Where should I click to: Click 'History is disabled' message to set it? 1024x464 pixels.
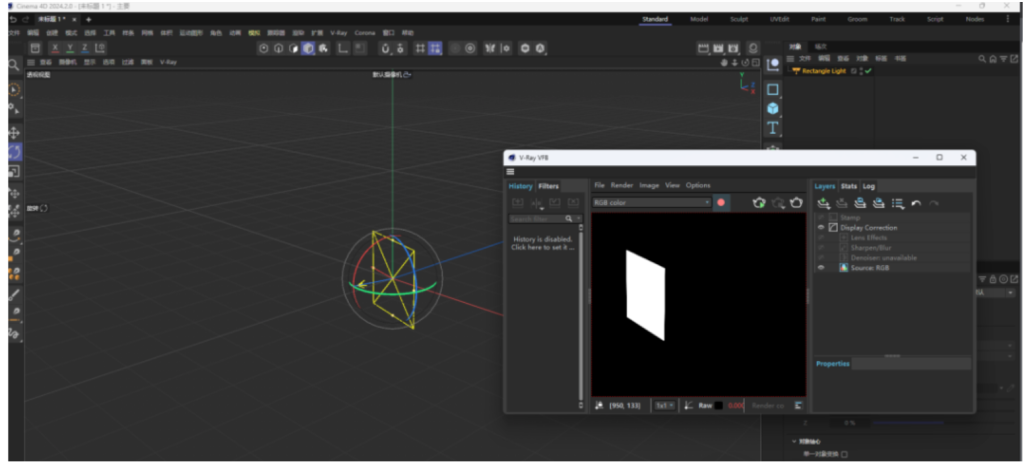(543, 243)
